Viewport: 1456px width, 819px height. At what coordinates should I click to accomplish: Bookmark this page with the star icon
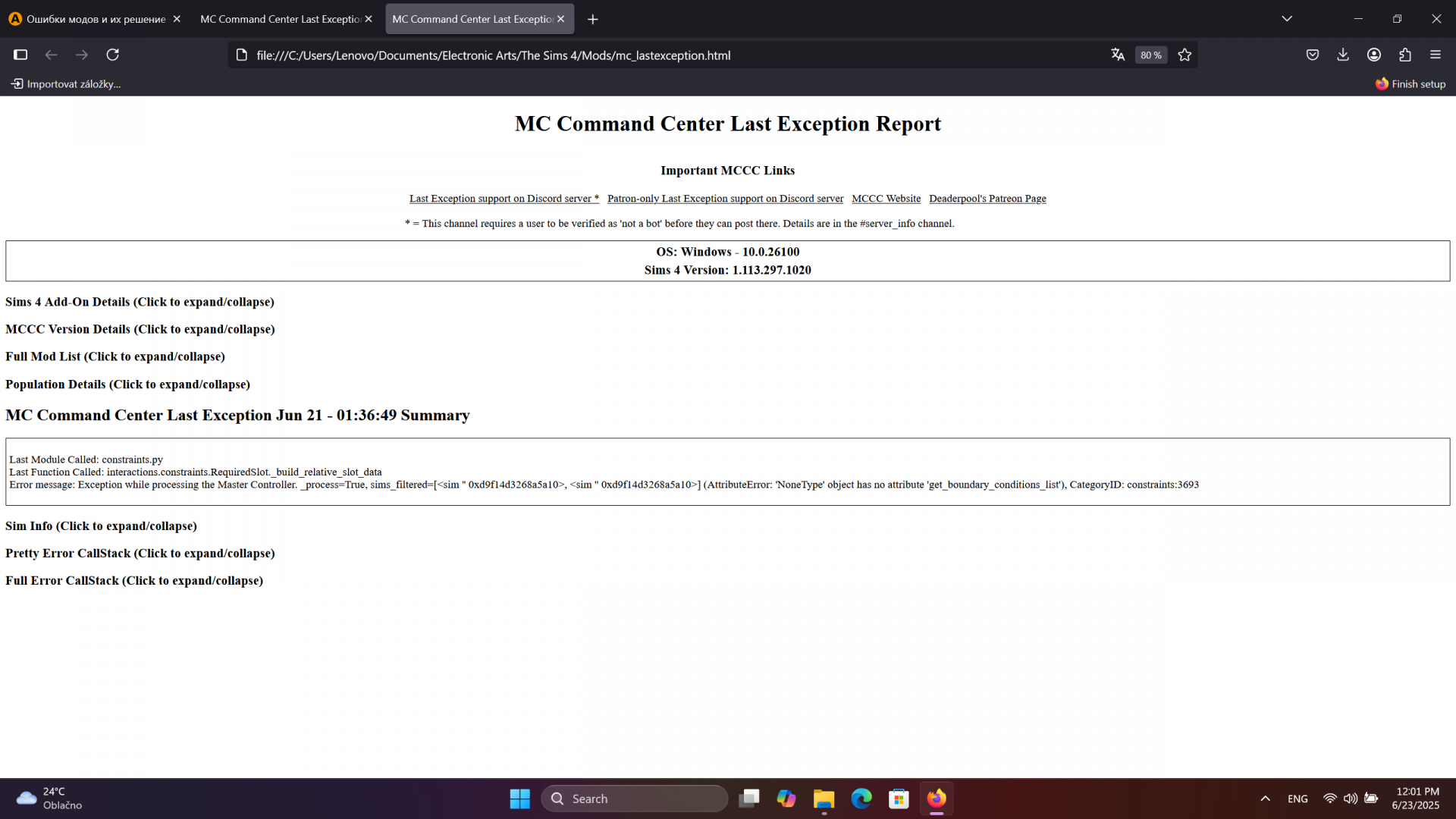(1185, 55)
